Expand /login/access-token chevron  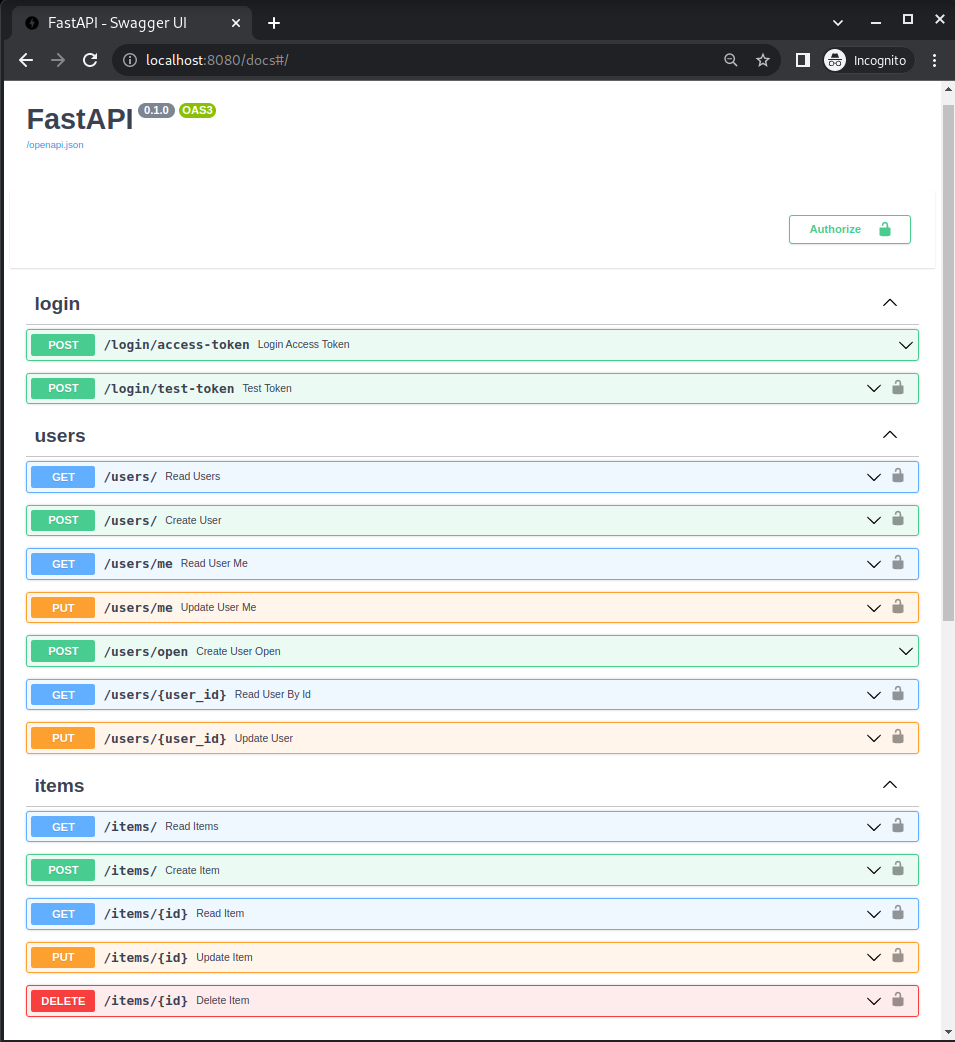905,346
